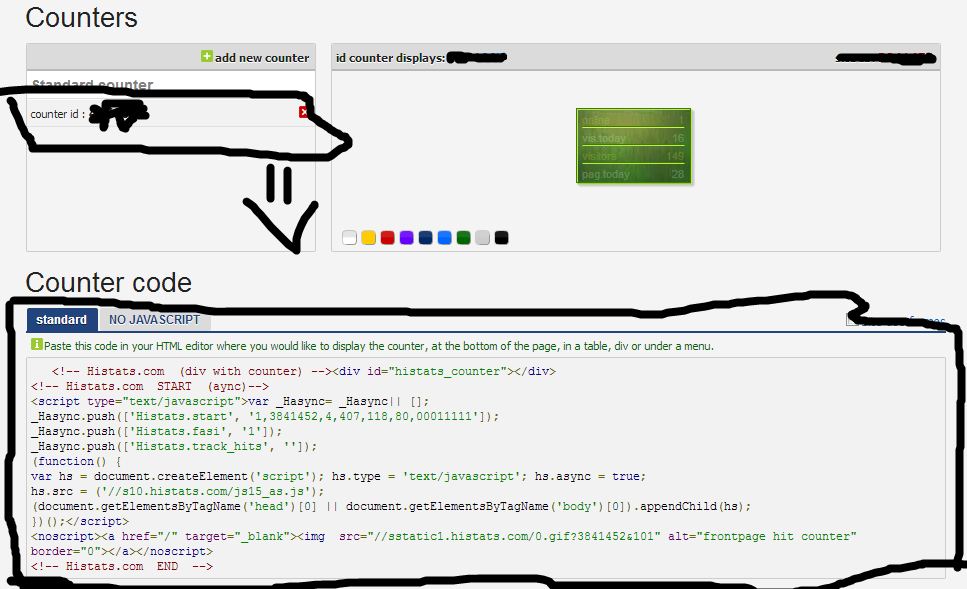
Task: Choose the red counter color swatch
Action: coord(387,238)
